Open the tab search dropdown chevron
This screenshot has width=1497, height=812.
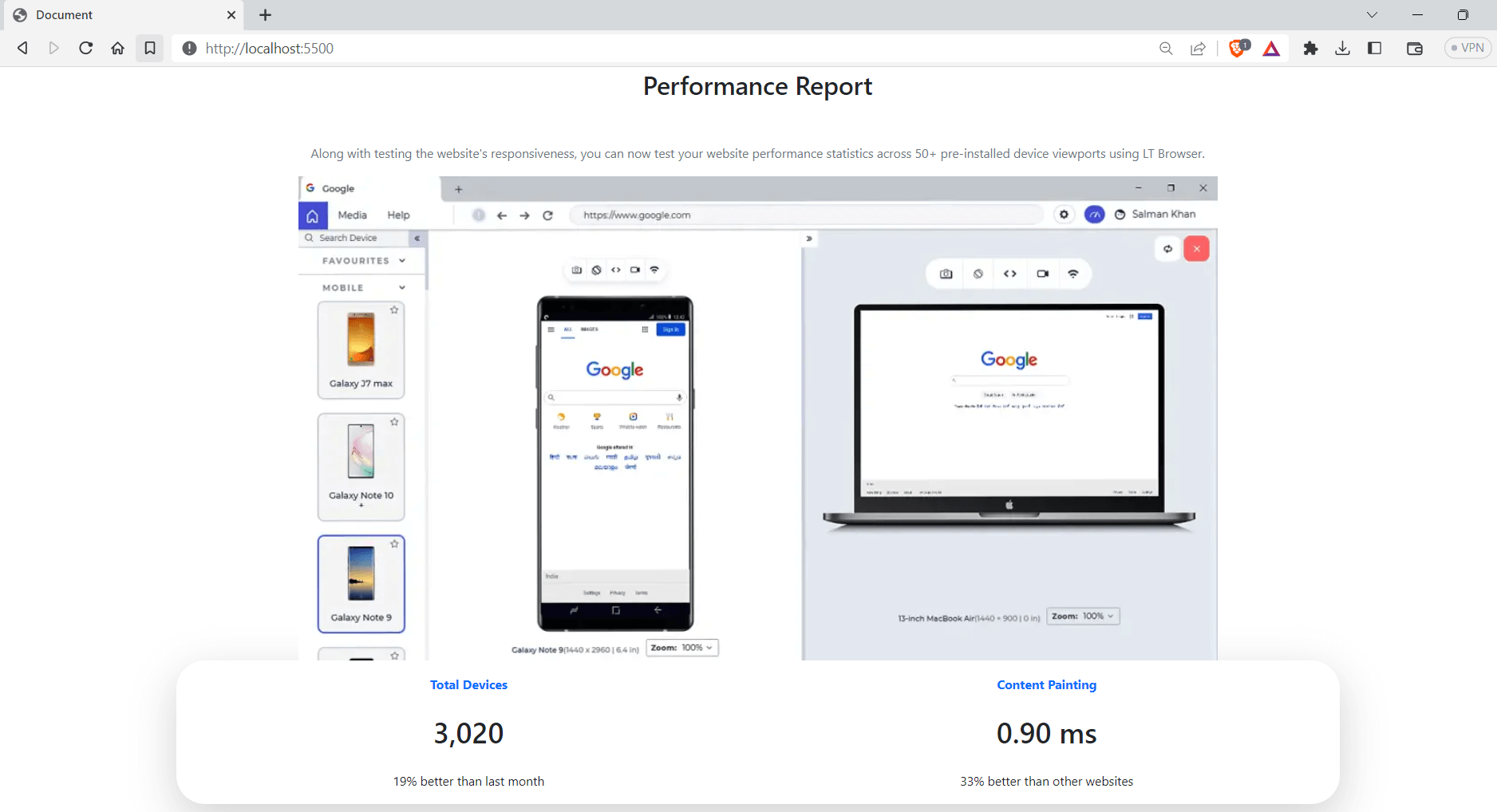pyautogui.click(x=1372, y=14)
